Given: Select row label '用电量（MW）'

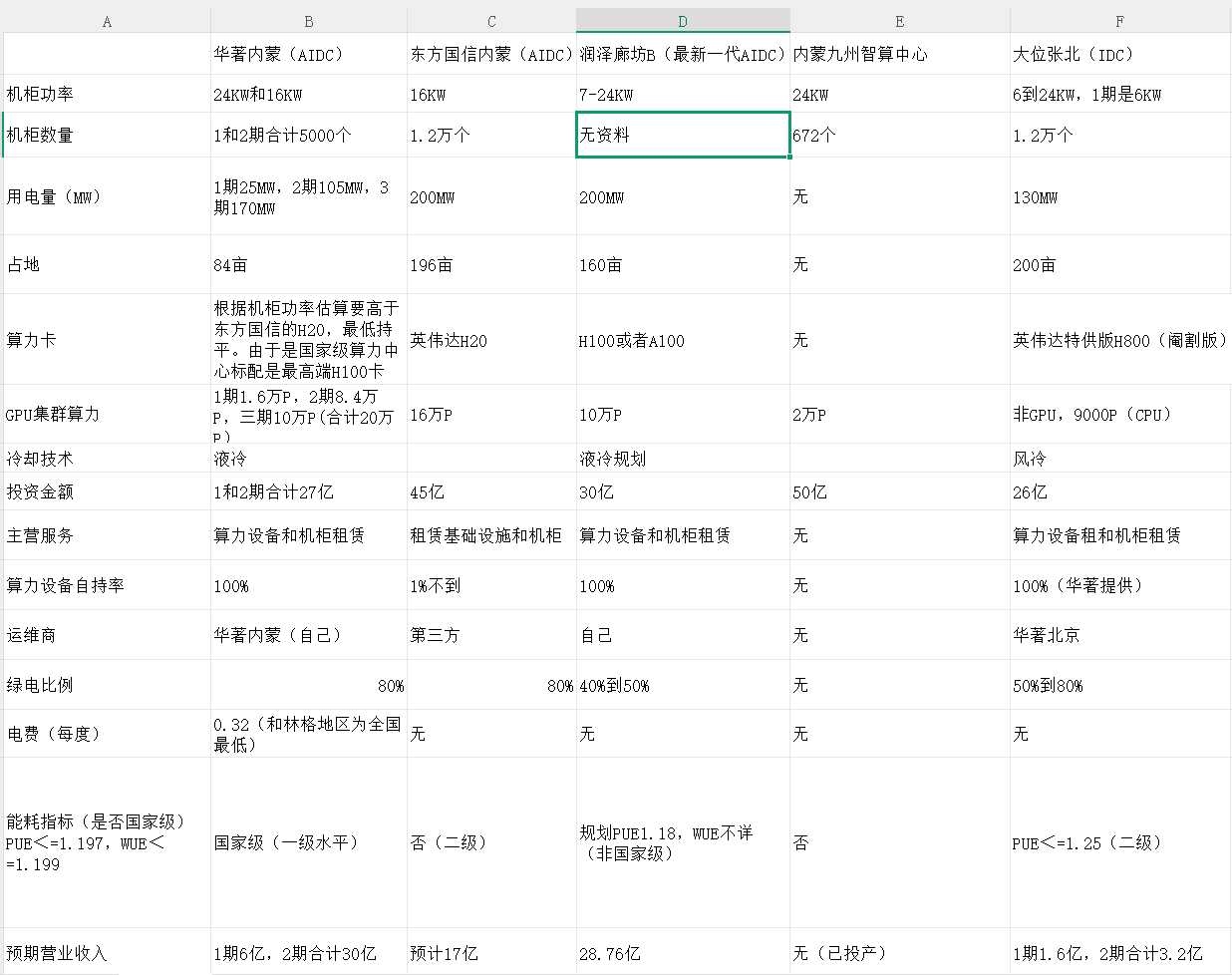Looking at the screenshot, I should (107, 196).
